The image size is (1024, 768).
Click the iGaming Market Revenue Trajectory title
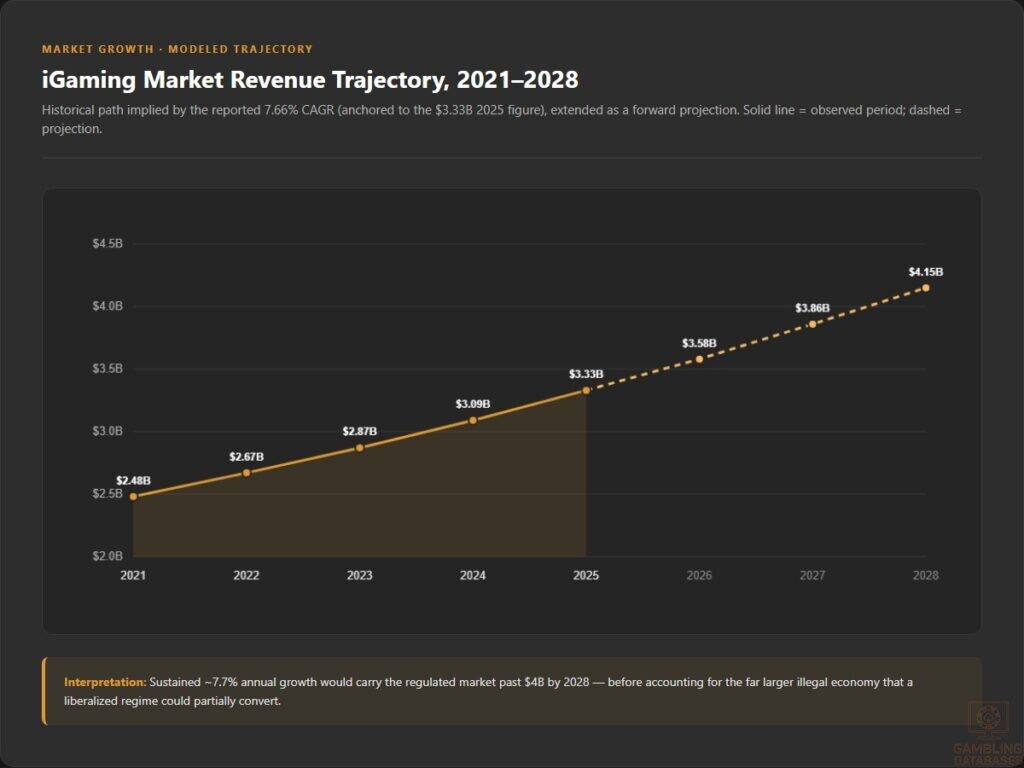click(310, 80)
